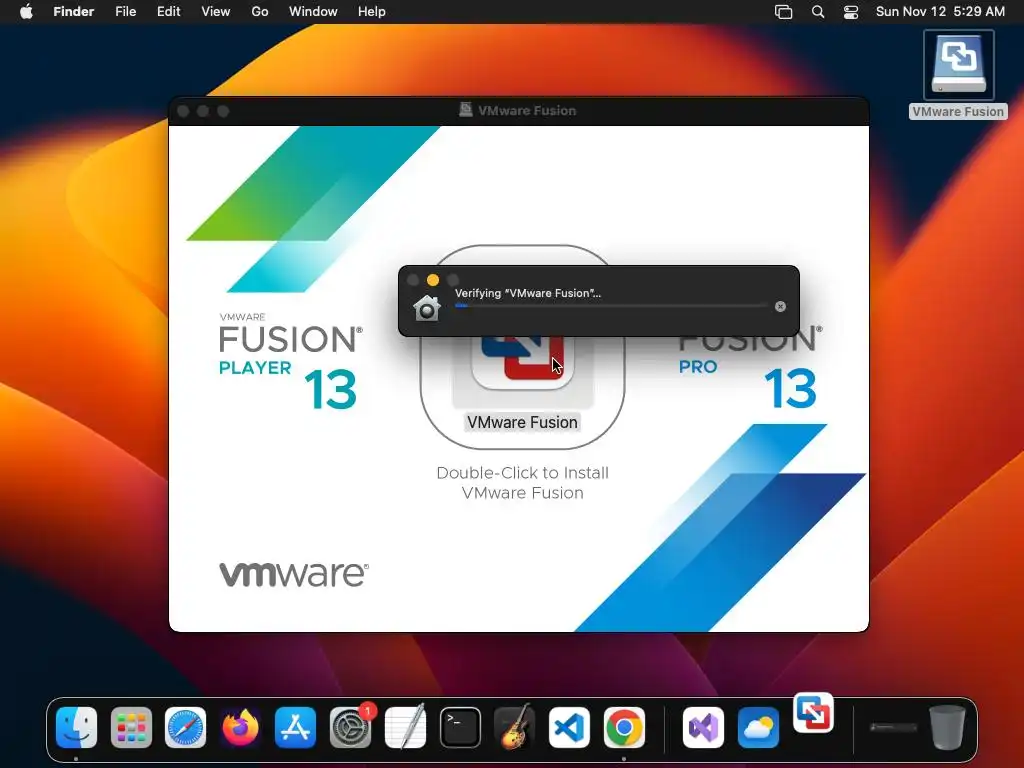Image resolution: width=1024 pixels, height=768 pixels.
Task: Open Safari from the Dock
Action: coord(185,727)
